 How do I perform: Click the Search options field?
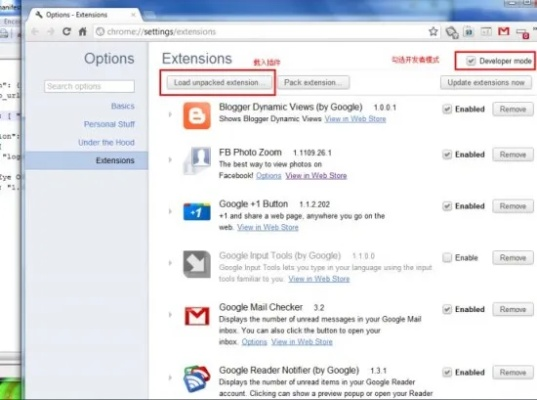coord(89,86)
